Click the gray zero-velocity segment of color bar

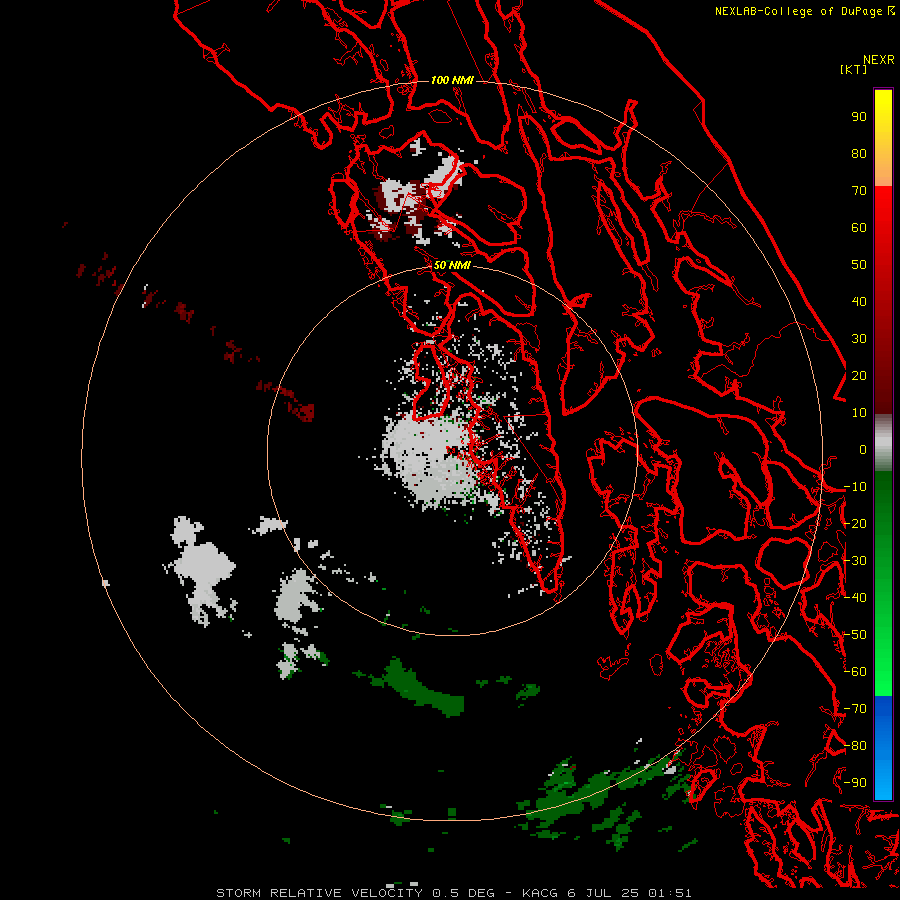(883, 443)
